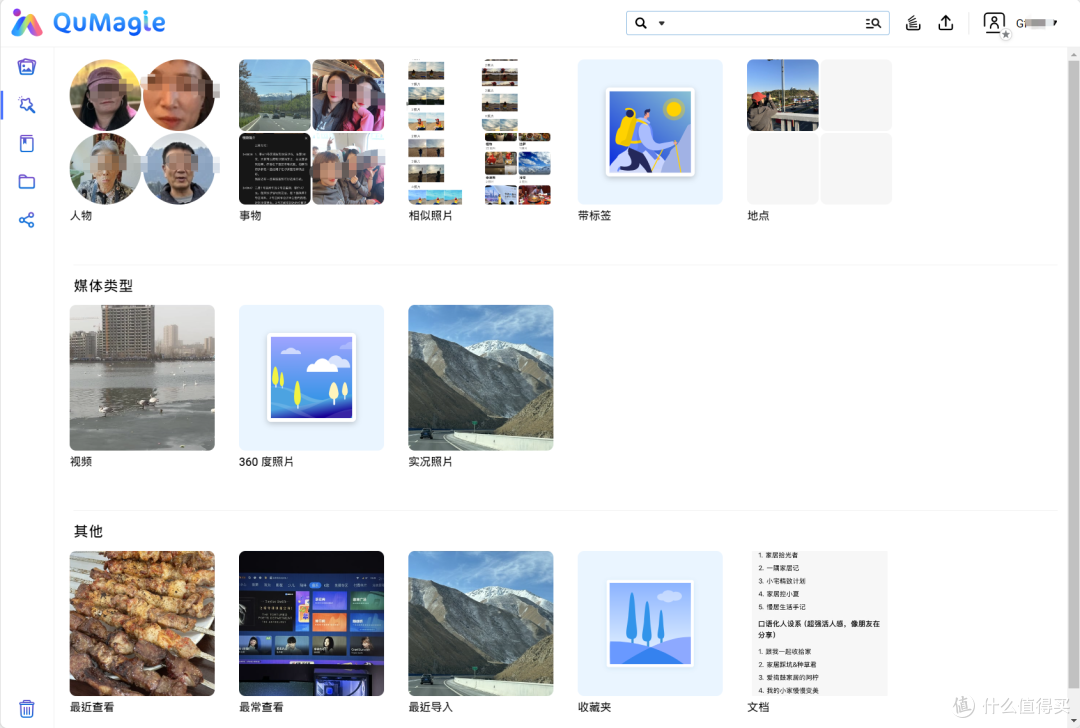This screenshot has width=1080, height=728.
Task: Open the 最近导入 recently imported album
Action: pyautogui.click(x=481, y=623)
